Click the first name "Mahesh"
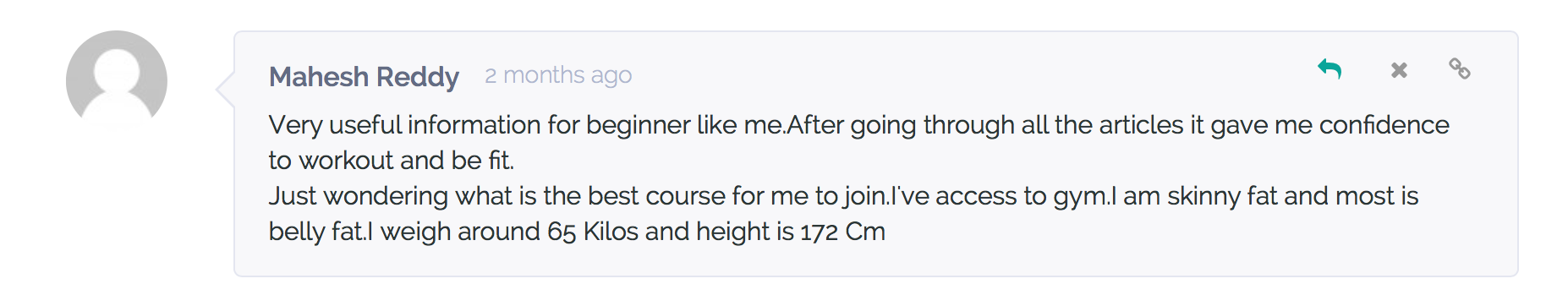Screen dimensions: 1568x306 pyautogui.click(x=319, y=77)
